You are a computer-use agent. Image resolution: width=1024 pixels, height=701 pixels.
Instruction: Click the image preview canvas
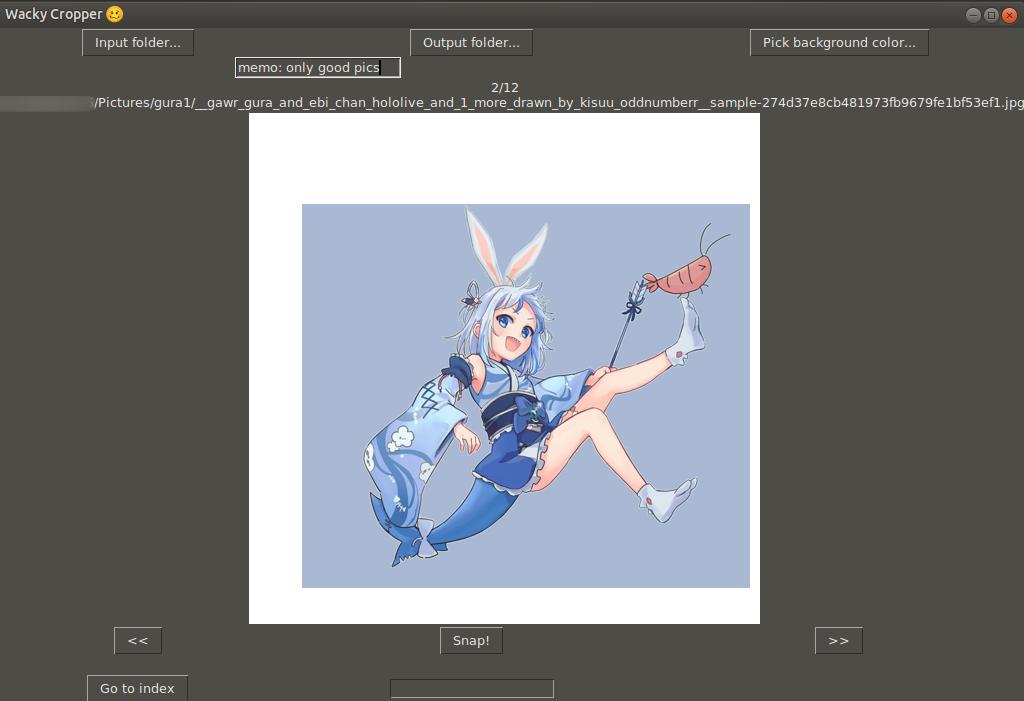504,368
